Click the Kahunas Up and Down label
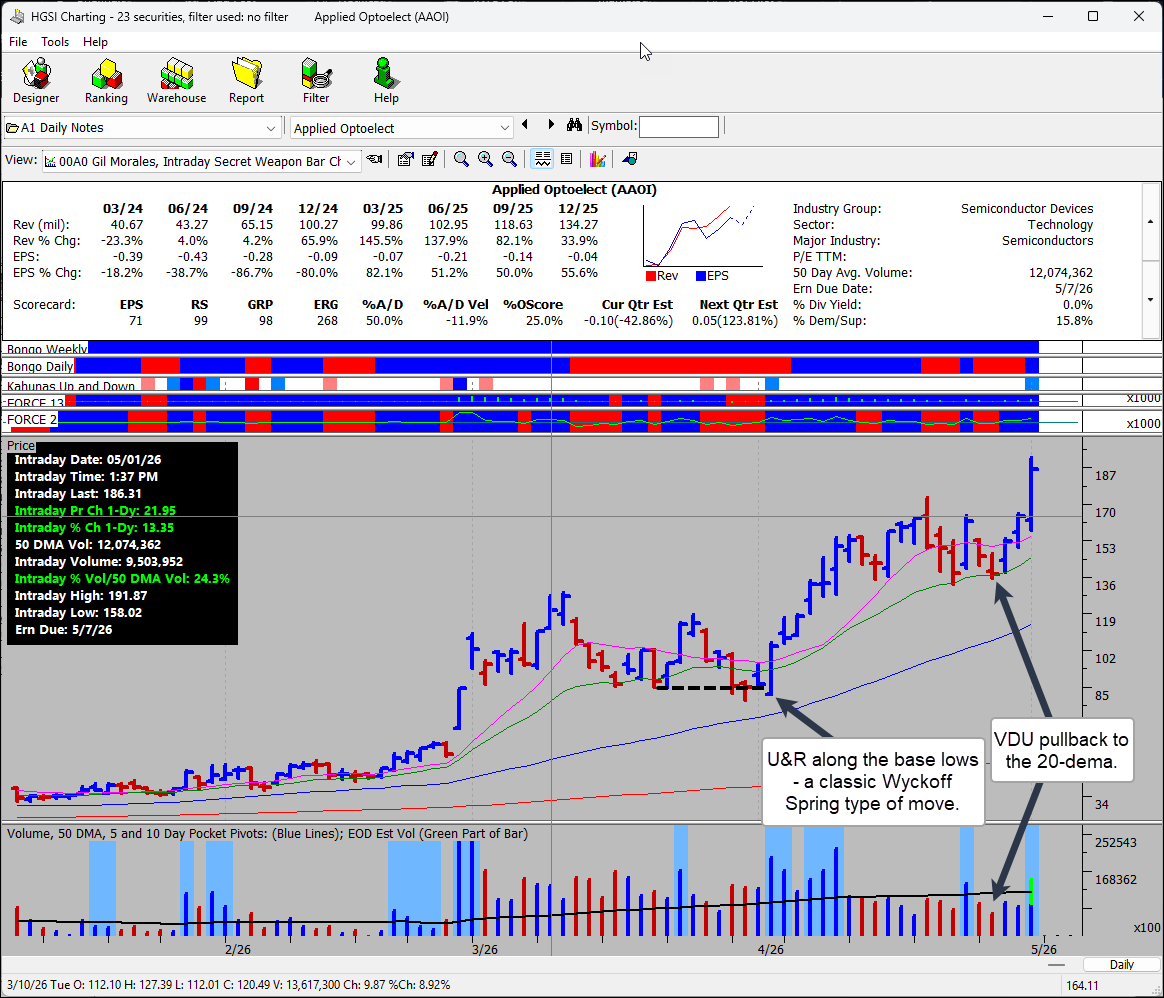This screenshot has width=1164, height=998. [71, 385]
